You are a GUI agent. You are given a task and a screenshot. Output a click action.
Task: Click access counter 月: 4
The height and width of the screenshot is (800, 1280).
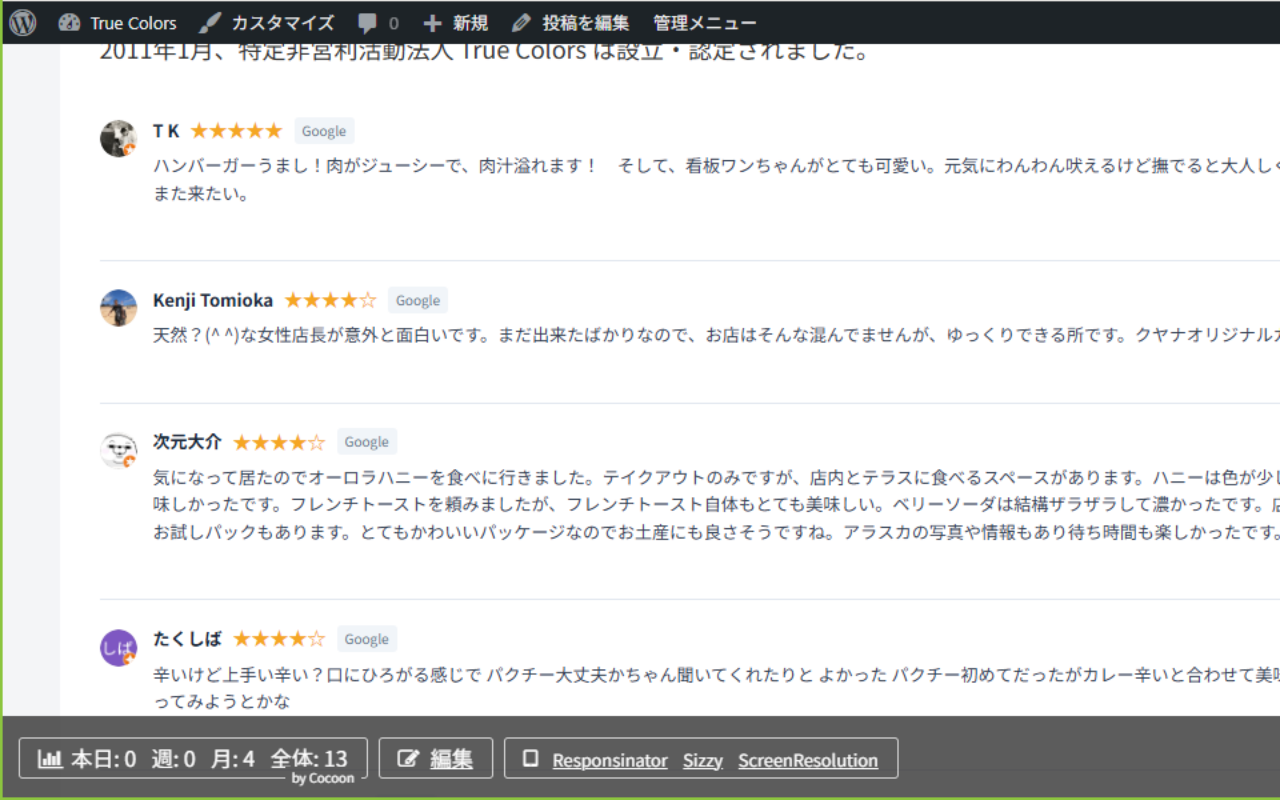tap(233, 759)
